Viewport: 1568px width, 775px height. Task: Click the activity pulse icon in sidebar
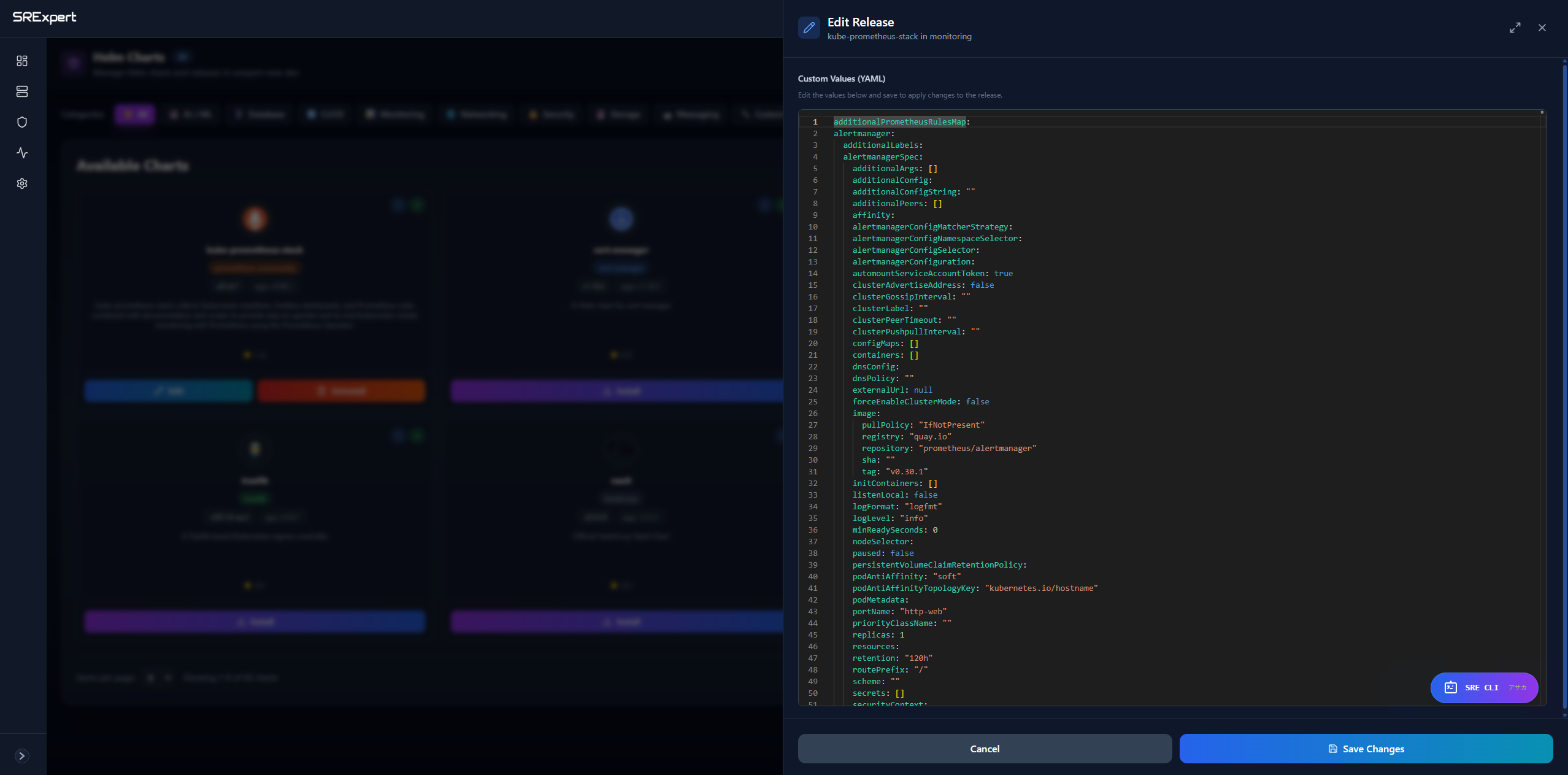[22, 153]
